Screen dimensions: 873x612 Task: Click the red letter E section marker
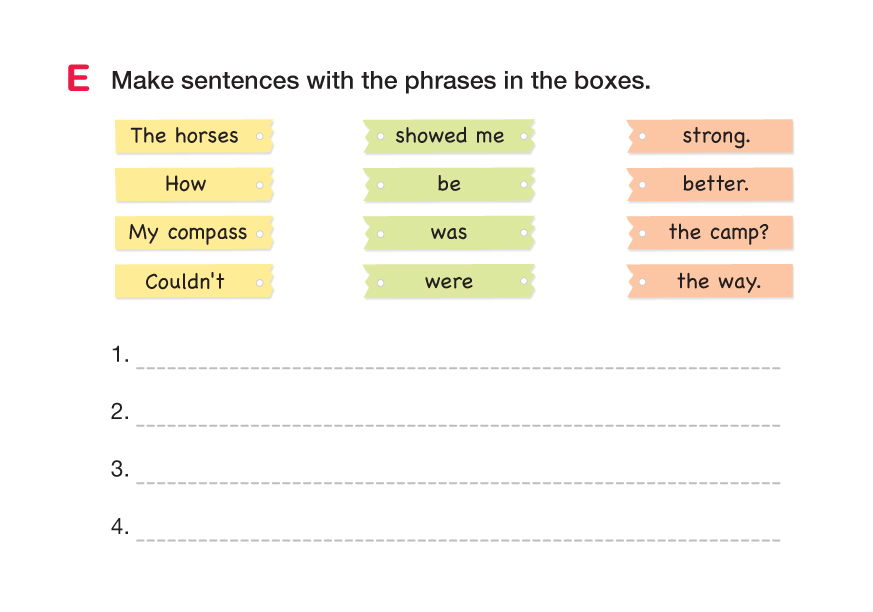pos(79,78)
